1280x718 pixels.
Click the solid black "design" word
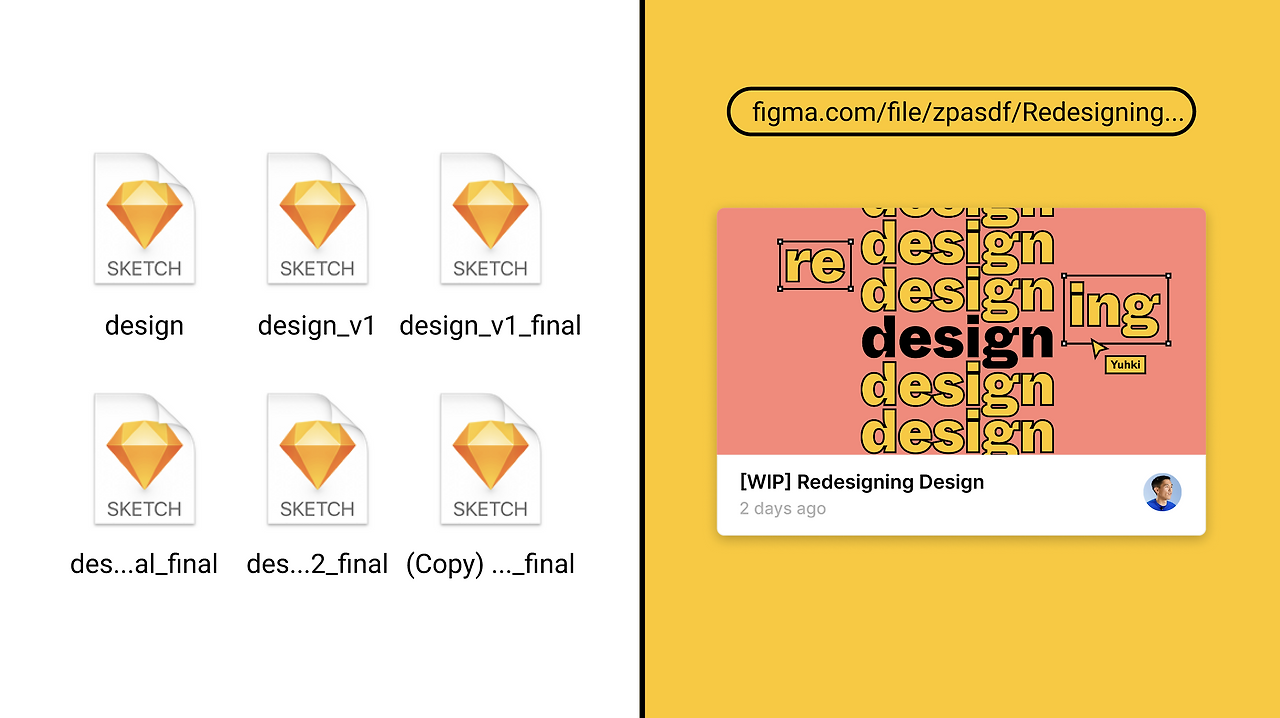tap(957, 340)
